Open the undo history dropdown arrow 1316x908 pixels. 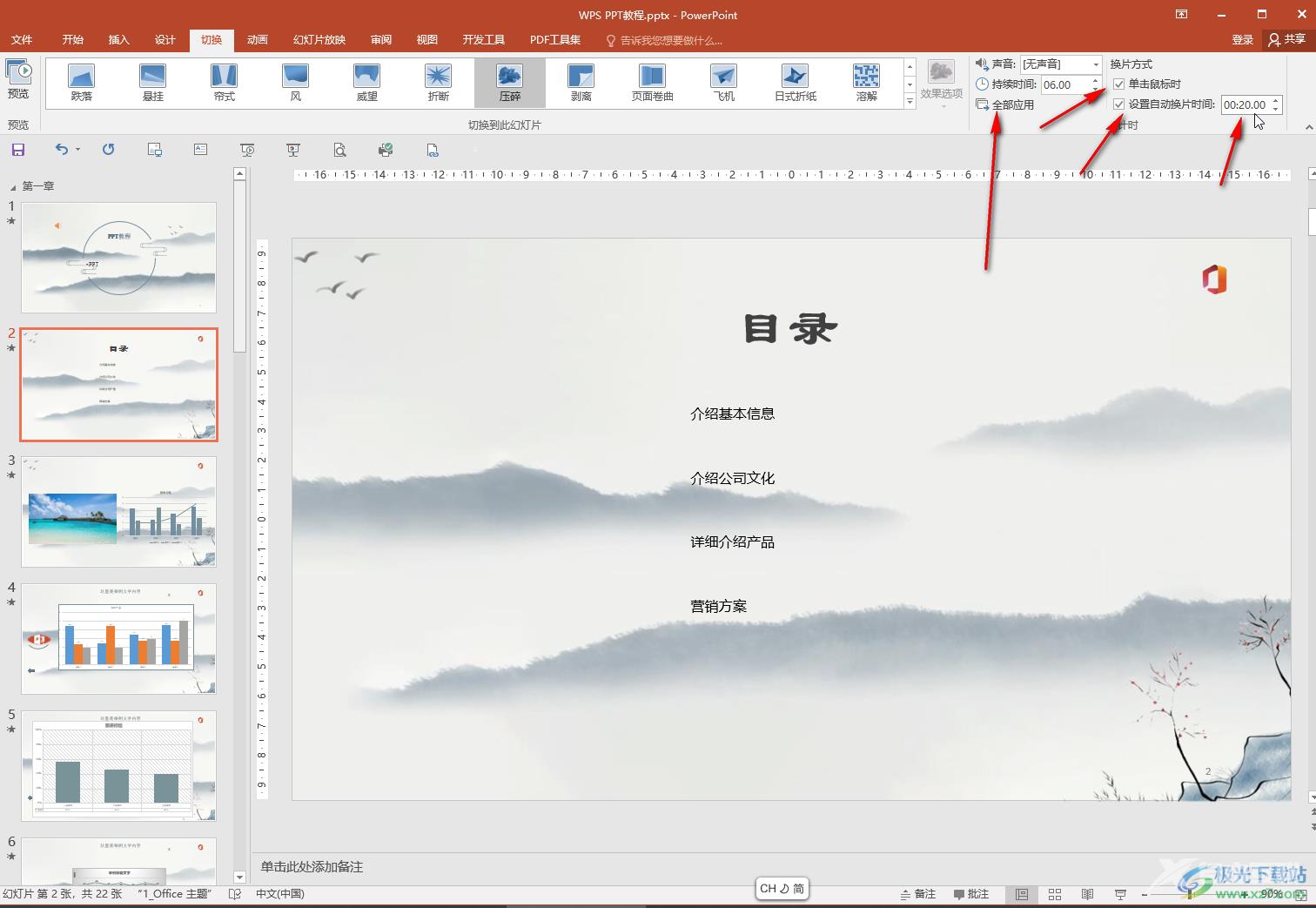(77, 150)
